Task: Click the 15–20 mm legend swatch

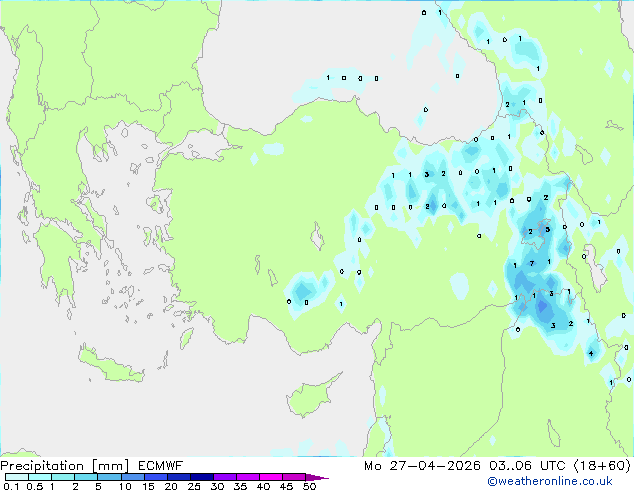Action: pos(155,477)
